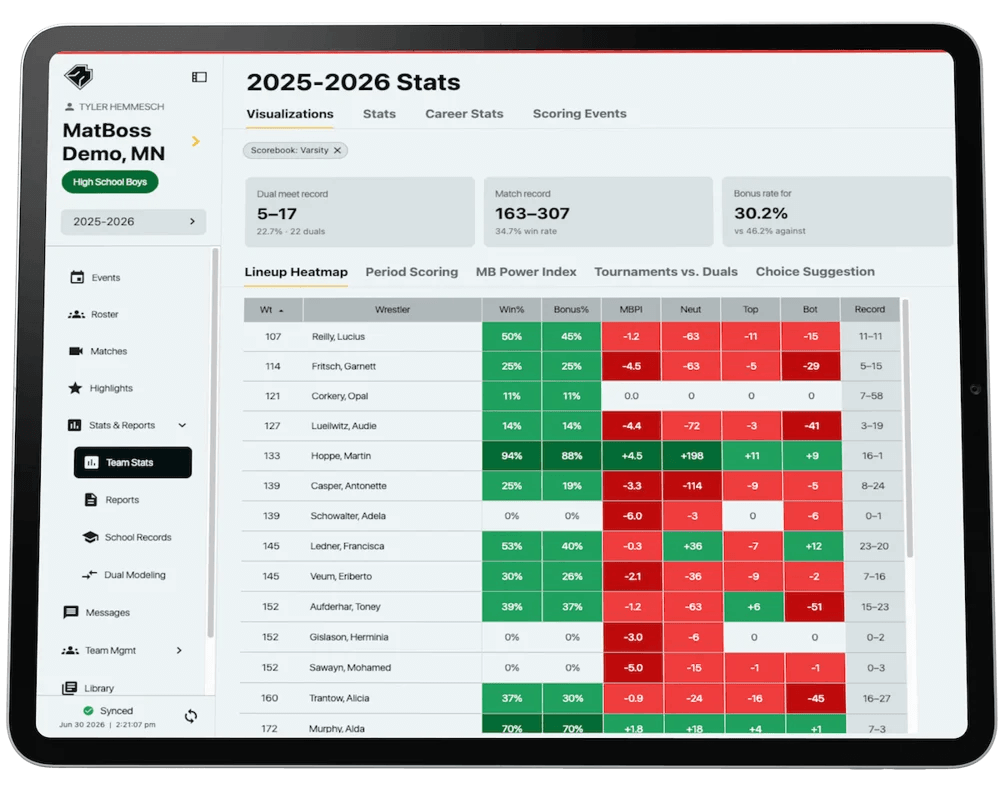Click the Match record 163–307 card
Image resolution: width=1000 pixels, height=793 pixels.
(598, 212)
